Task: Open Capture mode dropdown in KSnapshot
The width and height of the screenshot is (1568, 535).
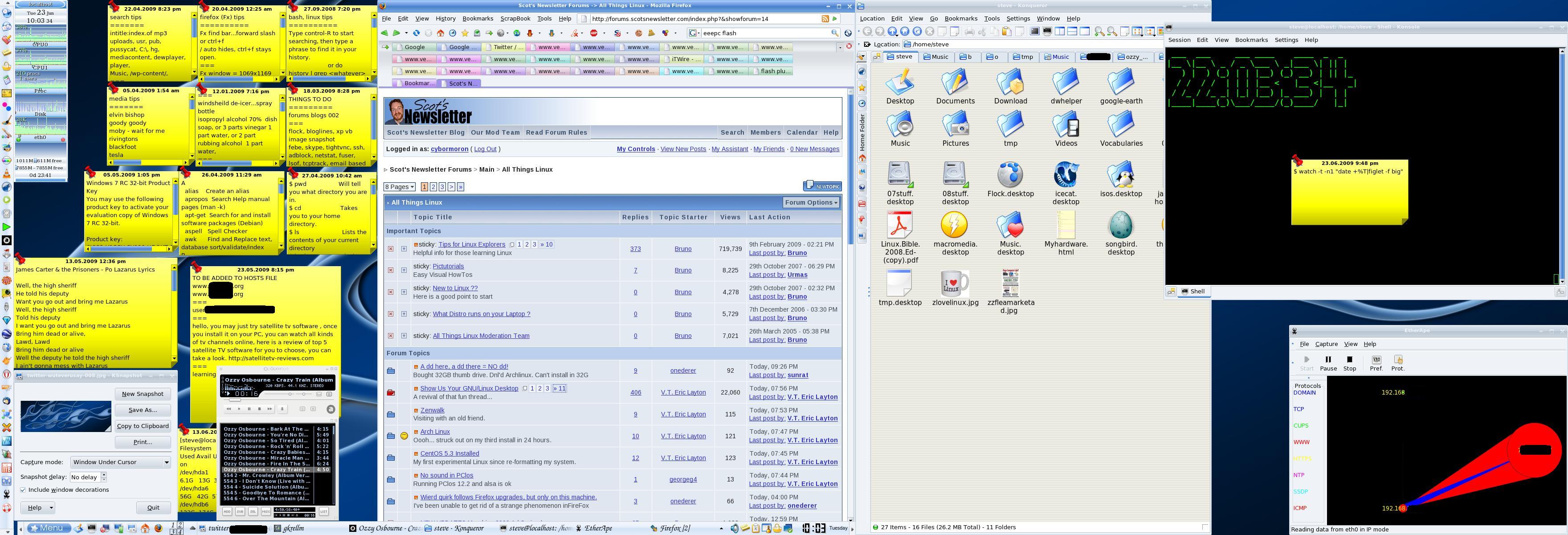Action: tap(121, 462)
